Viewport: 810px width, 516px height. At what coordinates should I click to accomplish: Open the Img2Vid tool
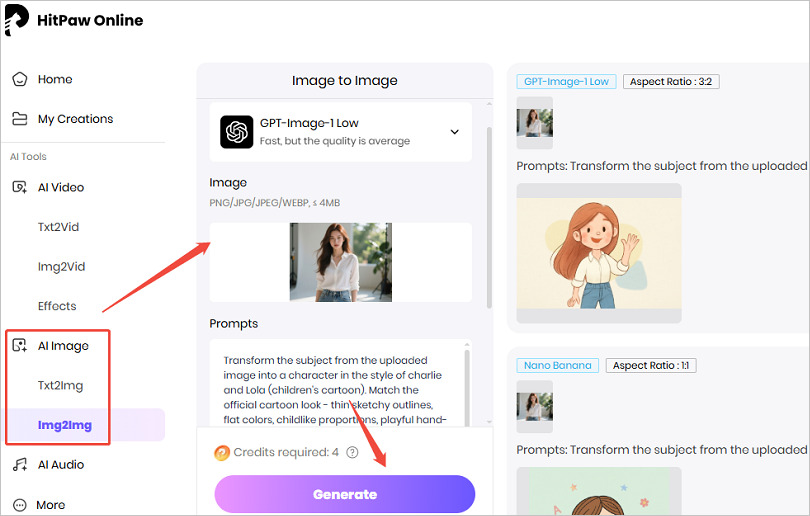point(61,267)
